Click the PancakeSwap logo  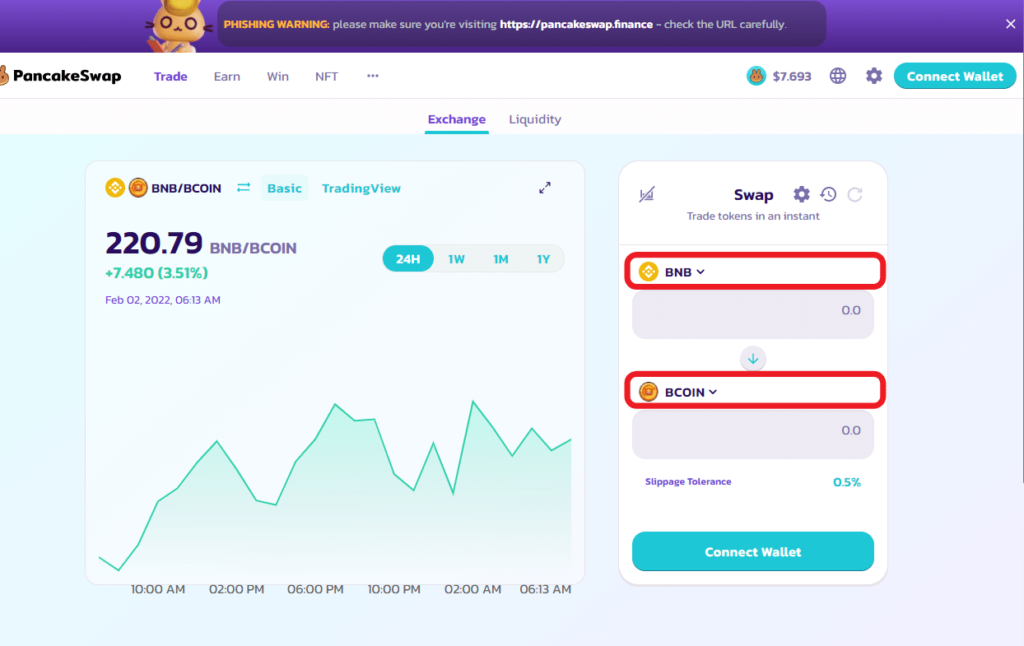(x=61, y=76)
